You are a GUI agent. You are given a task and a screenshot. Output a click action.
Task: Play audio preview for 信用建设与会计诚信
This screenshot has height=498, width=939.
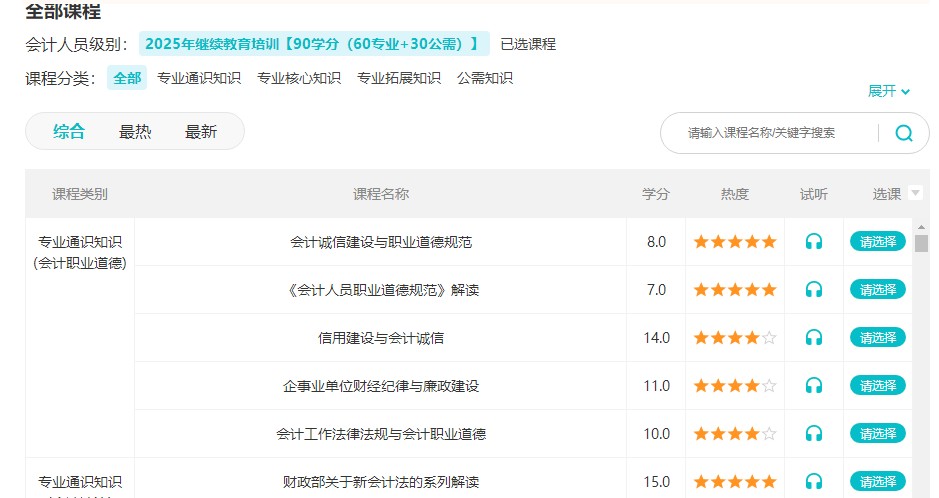click(813, 338)
